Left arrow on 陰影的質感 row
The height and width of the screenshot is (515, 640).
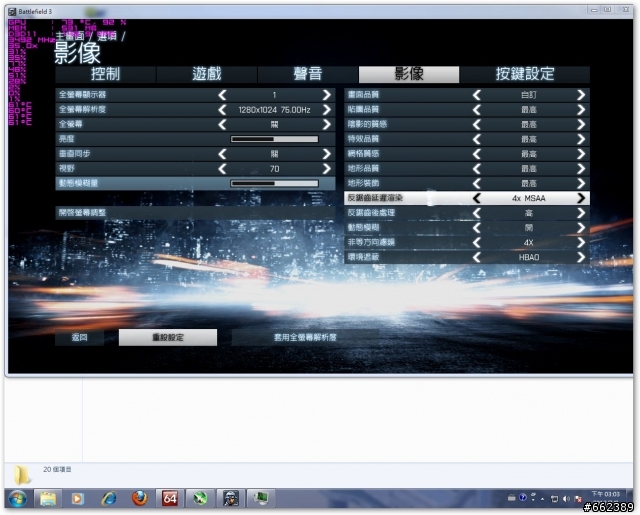[476, 124]
